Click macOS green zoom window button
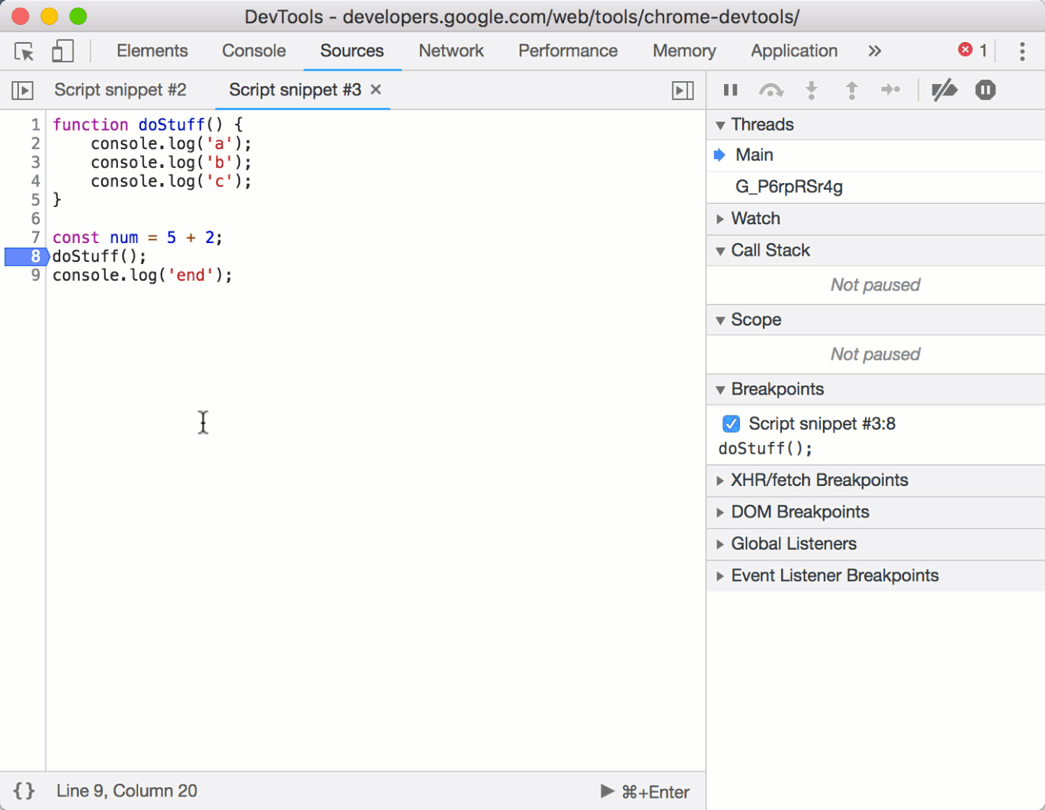 coord(78,16)
